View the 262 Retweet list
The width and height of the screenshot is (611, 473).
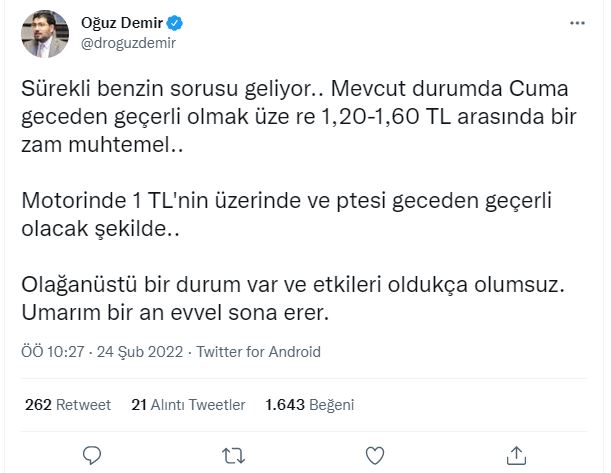point(65,405)
